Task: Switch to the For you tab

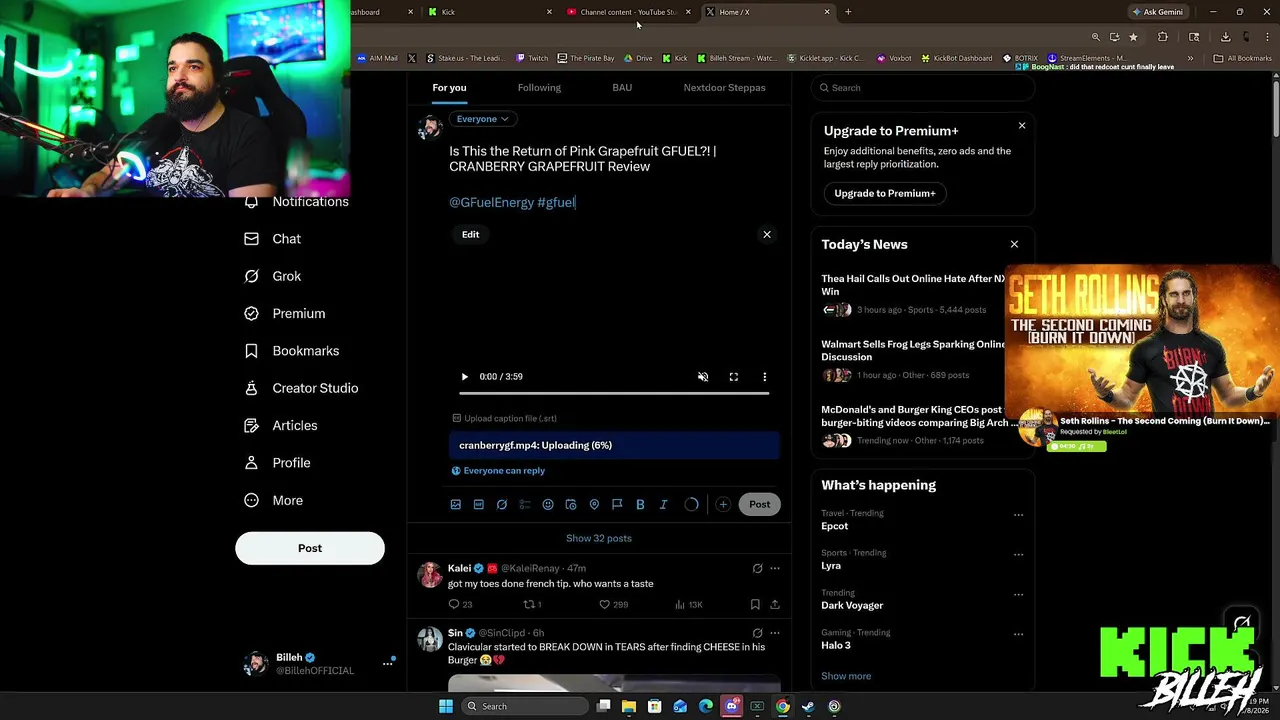Action: [449, 88]
